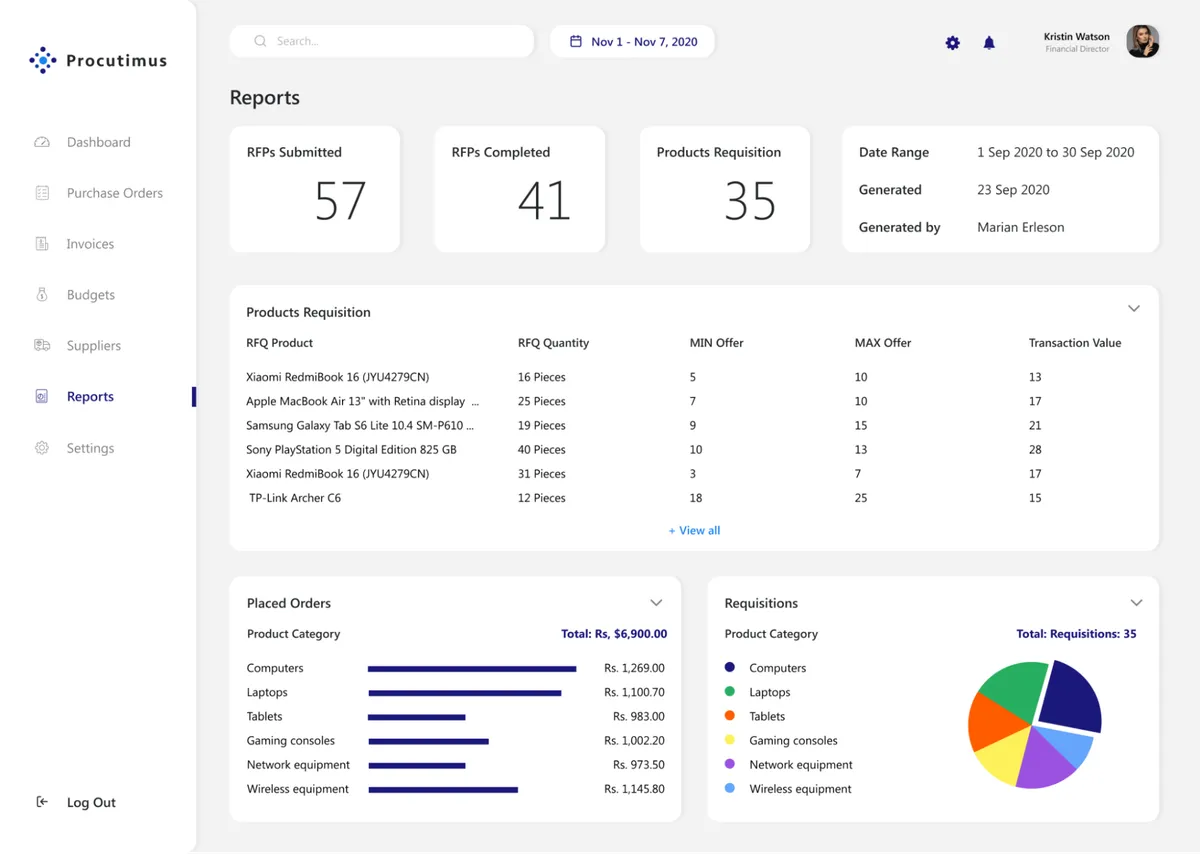This screenshot has height=854, width=1200.
Task: Click the Transaction Value column header
Action: click(x=1075, y=343)
